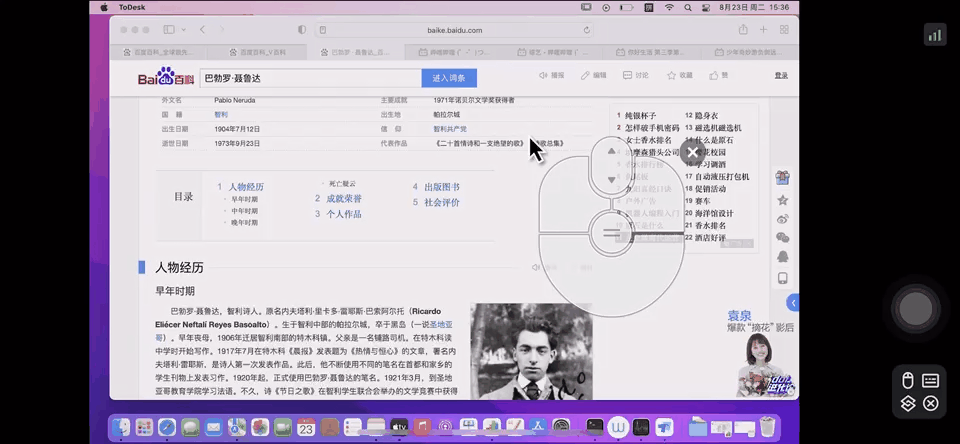960x444 pixels.
Task: Jump to 成就荣誉 in contents
Action: pos(344,198)
